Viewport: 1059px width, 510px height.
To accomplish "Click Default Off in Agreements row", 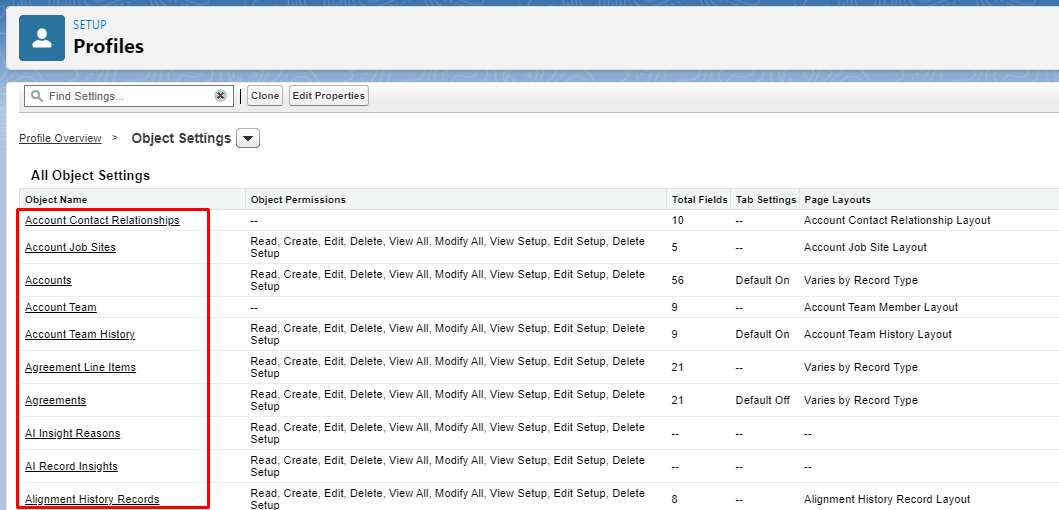I will [763, 401].
